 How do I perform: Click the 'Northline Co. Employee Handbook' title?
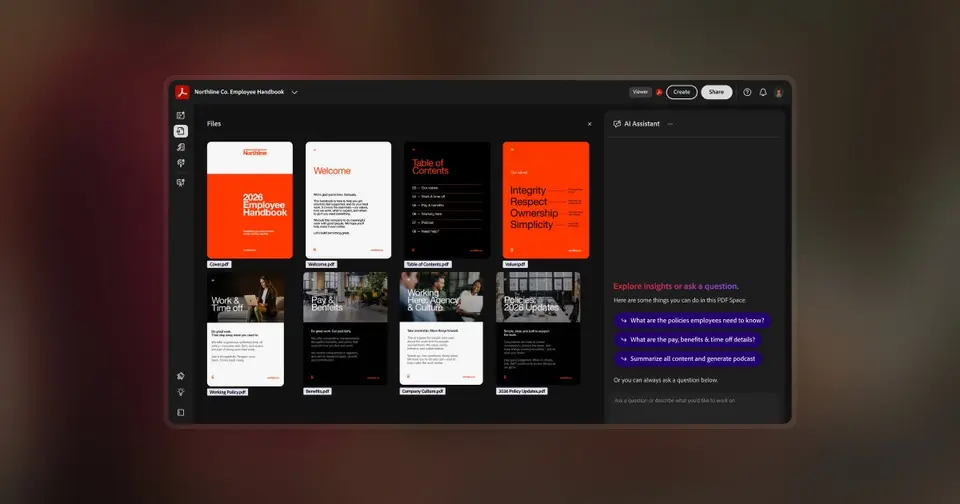(239, 92)
